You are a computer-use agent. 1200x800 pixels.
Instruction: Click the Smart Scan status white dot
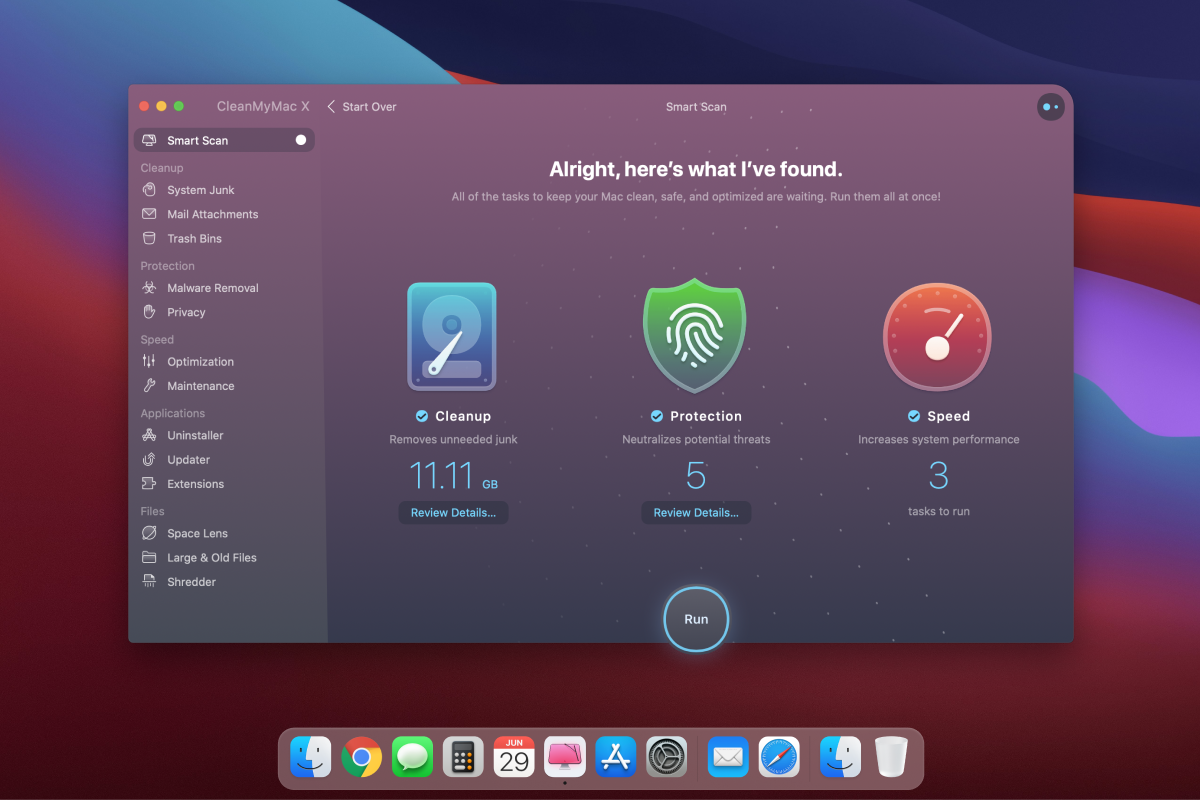click(301, 140)
